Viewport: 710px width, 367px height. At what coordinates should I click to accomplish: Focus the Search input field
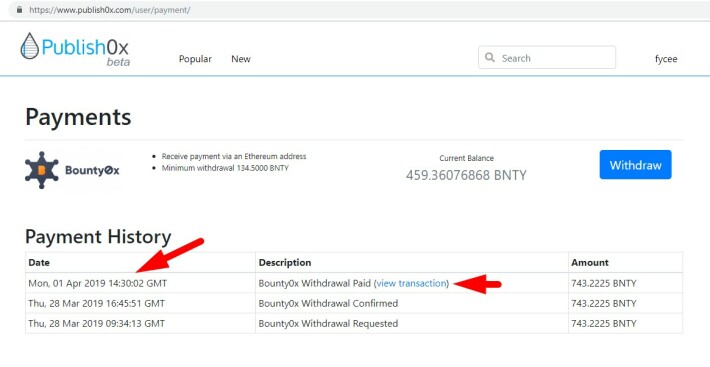(x=547, y=57)
